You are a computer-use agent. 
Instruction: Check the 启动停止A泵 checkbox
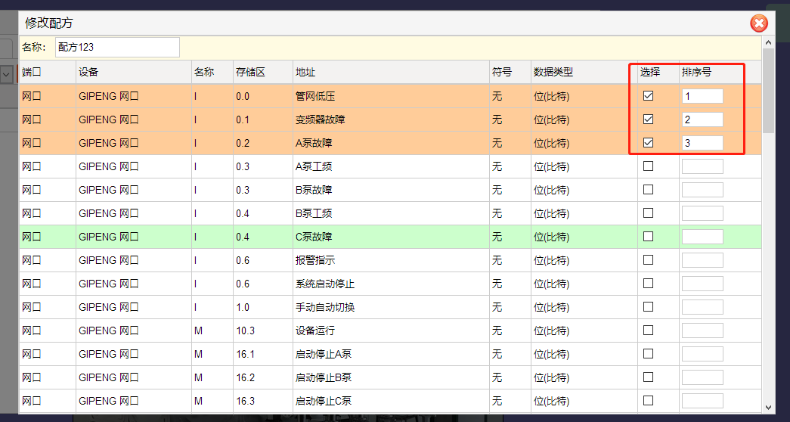pos(648,353)
